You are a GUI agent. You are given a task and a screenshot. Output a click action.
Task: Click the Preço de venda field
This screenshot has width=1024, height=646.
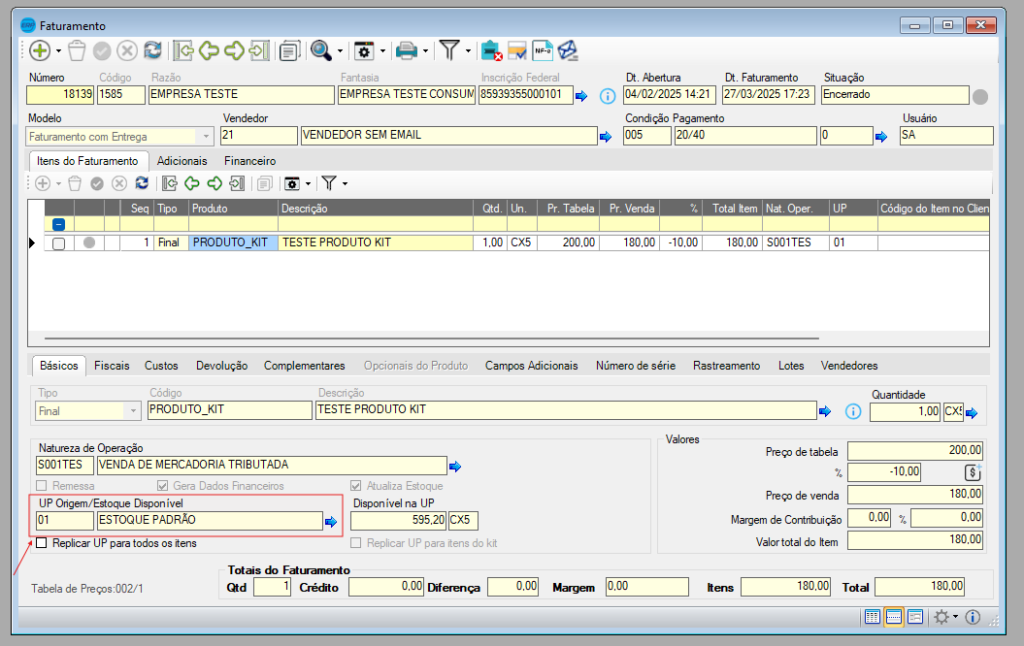tap(915, 494)
